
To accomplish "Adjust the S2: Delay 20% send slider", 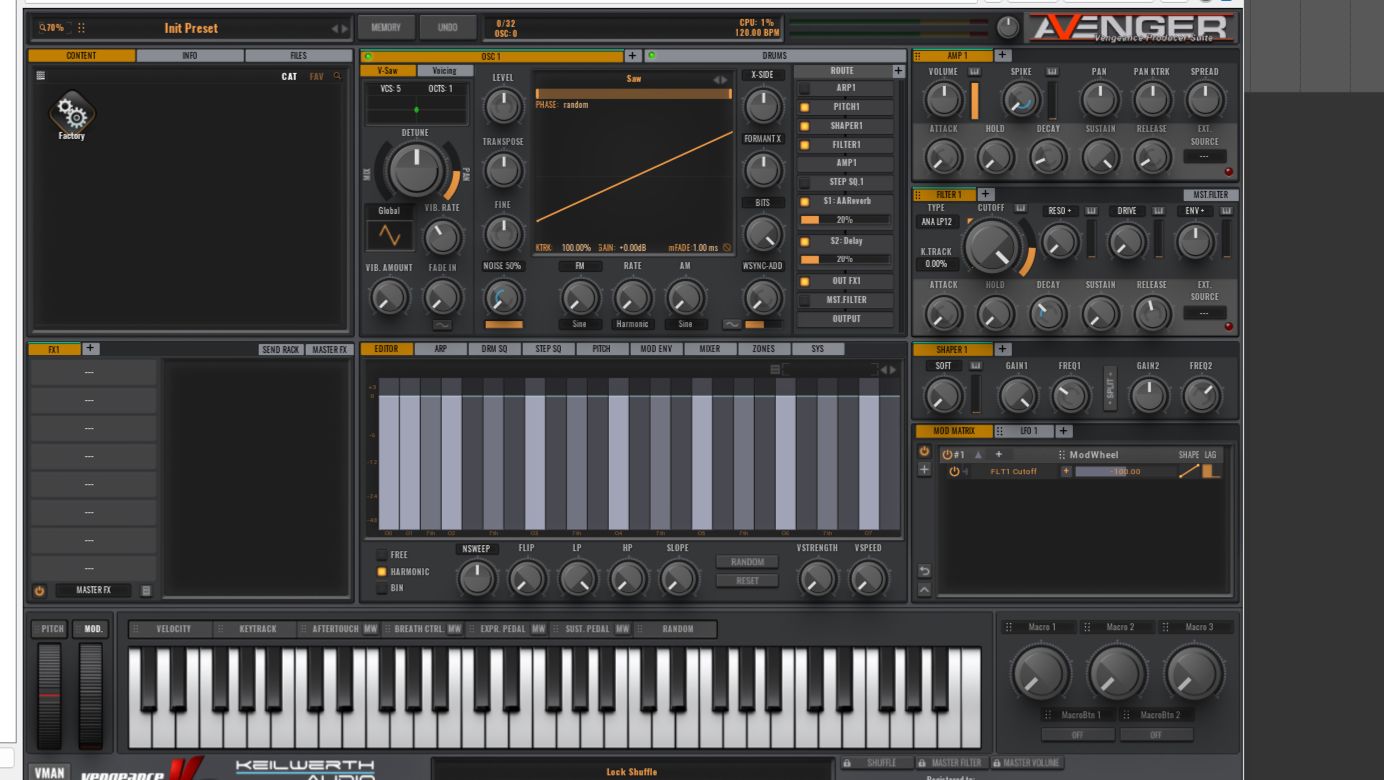I will [x=845, y=259].
